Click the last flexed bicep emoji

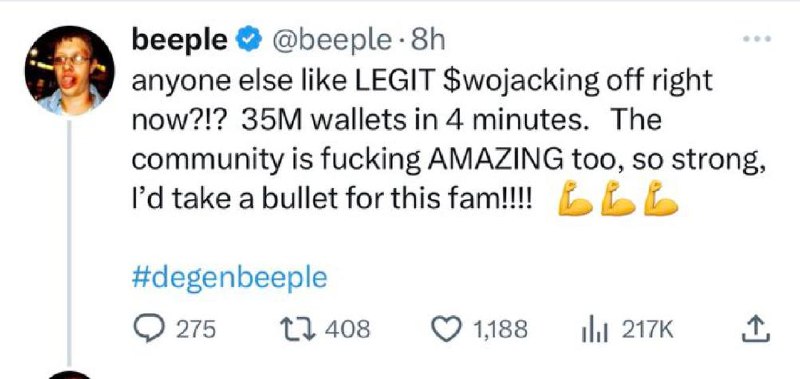pyautogui.click(x=660, y=198)
